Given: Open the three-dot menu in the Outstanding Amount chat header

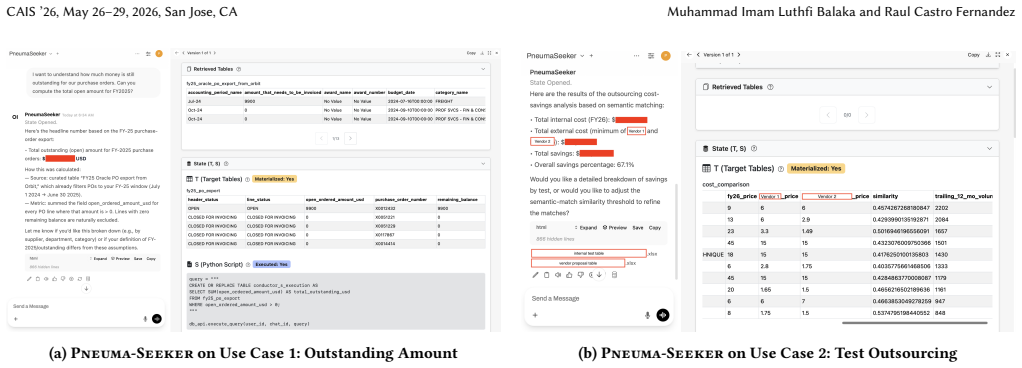Looking at the screenshot, I should [x=137, y=53].
